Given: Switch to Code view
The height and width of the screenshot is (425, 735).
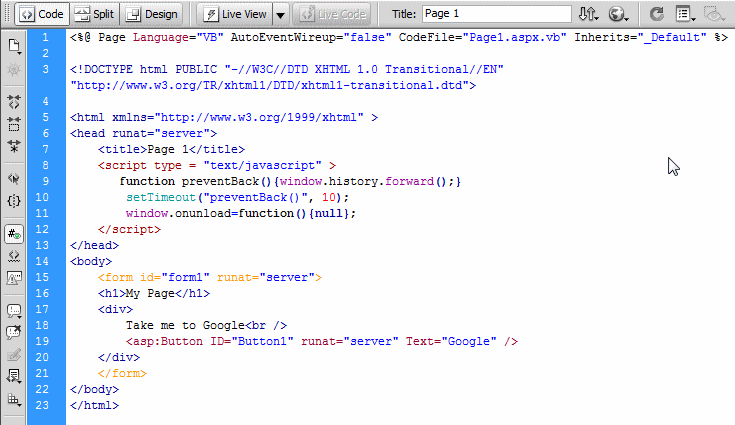Looking at the screenshot, I should point(42,14).
